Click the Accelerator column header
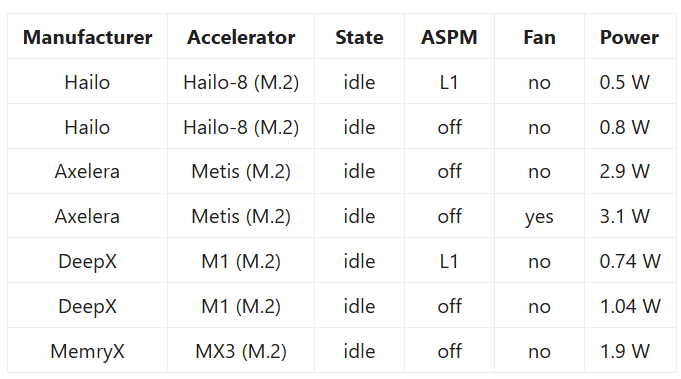The width and height of the screenshot is (681, 379). [241, 37]
